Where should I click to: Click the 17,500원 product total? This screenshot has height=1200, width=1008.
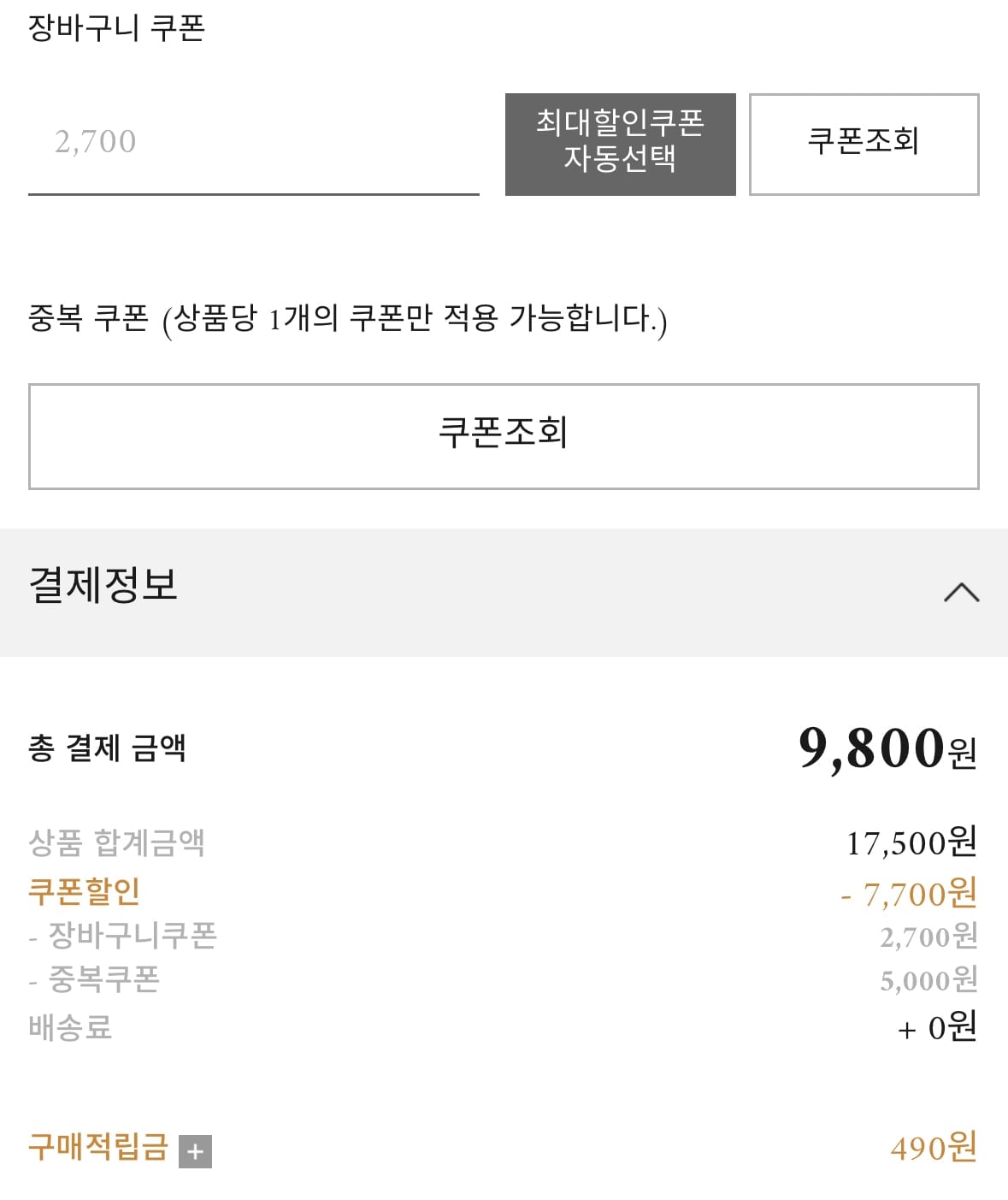tap(911, 843)
